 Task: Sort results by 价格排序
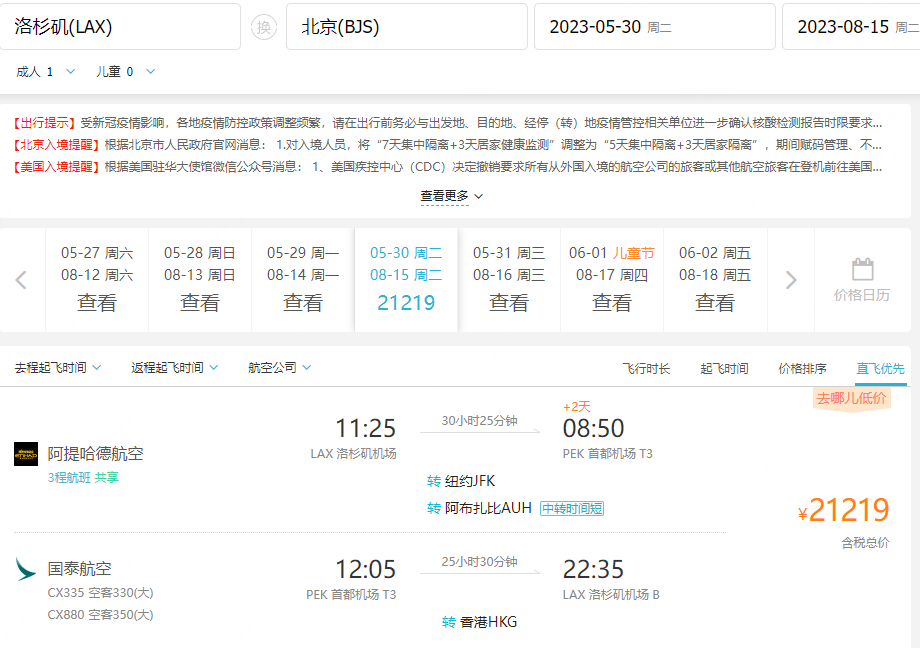802,369
